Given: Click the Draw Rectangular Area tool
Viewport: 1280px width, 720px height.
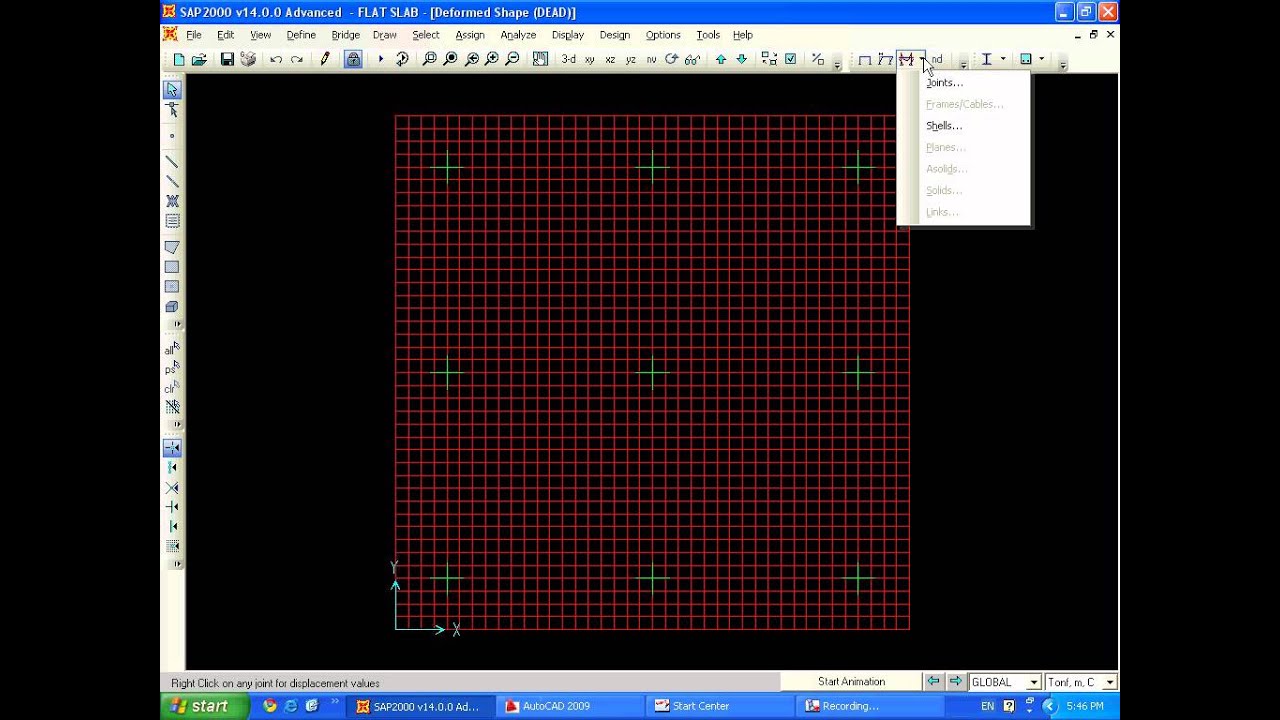Looking at the screenshot, I should [172, 267].
